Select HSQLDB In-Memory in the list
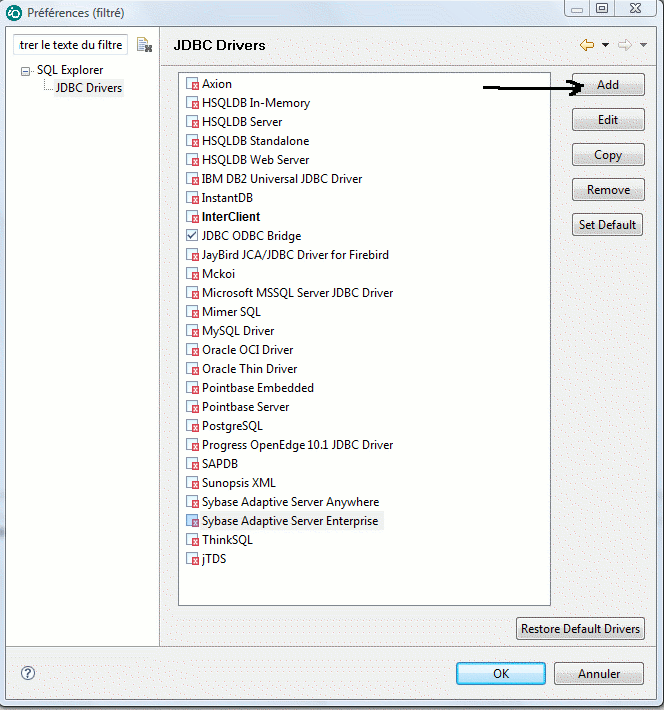This screenshot has height=710, width=664. [256, 103]
